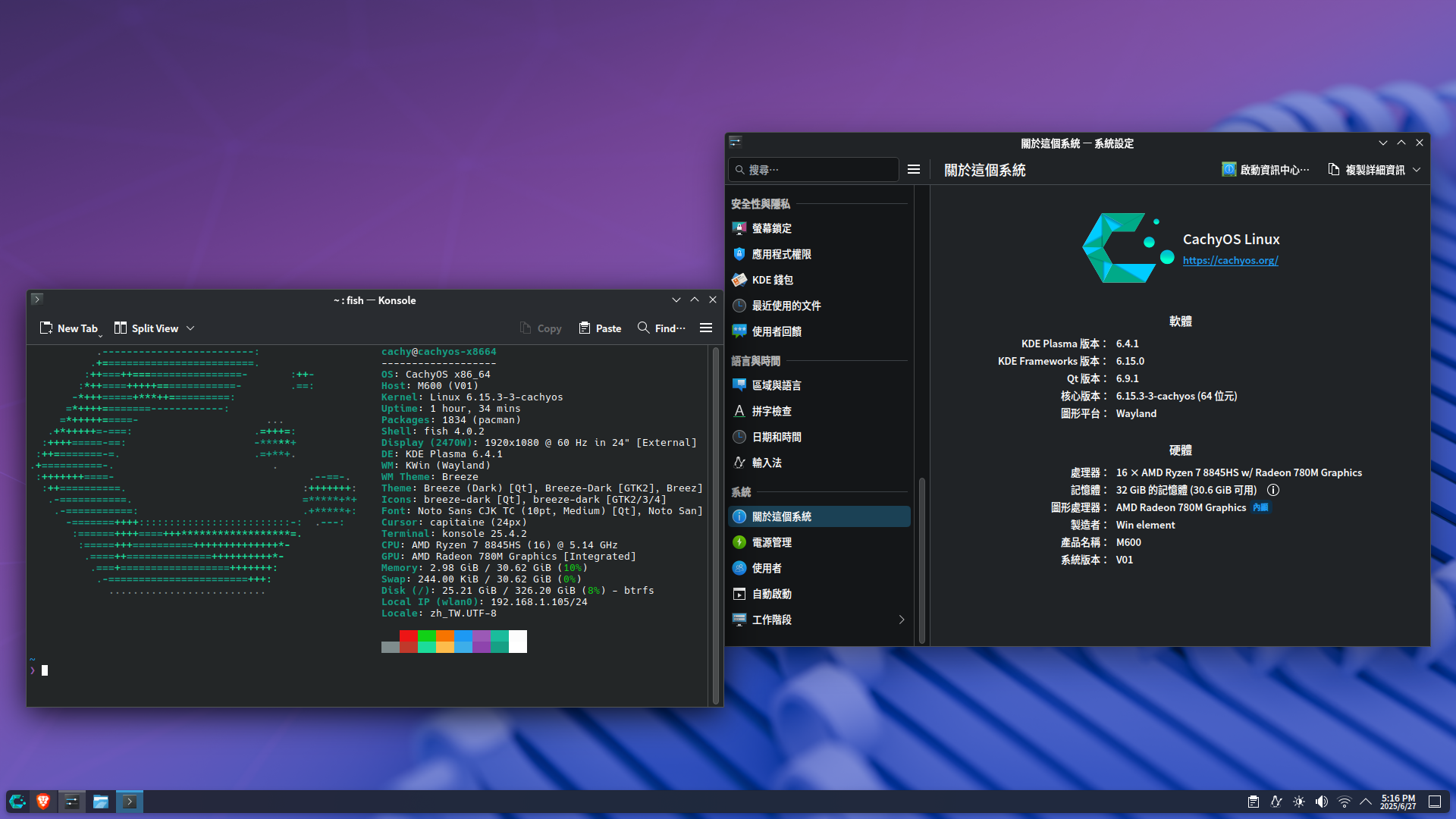1456x819 pixels.
Task: Click the memory info icon beside 30.6 GiB
Action: click(1273, 491)
